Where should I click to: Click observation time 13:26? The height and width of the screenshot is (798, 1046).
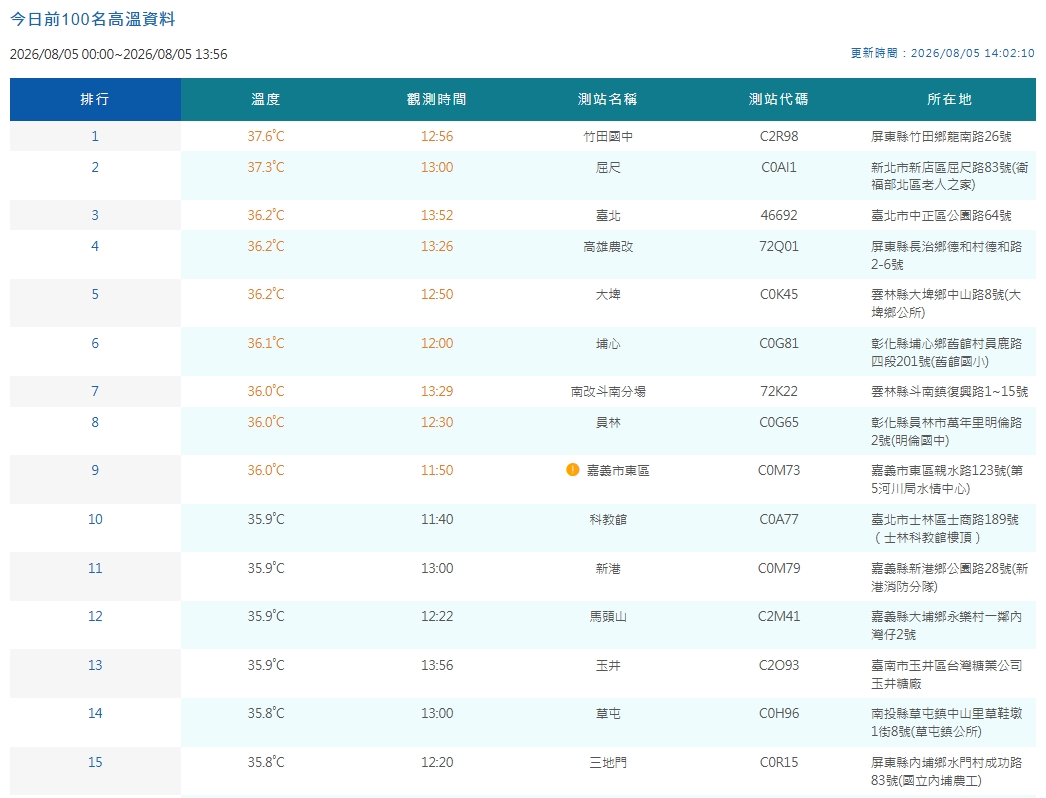coord(437,246)
